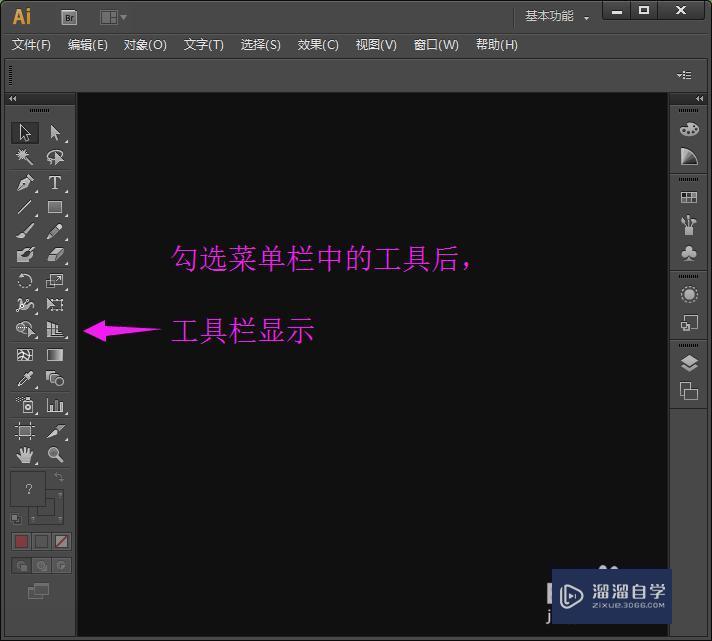Switch to Draw Behind mode
The image size is (712, 641).
(42, 566)
